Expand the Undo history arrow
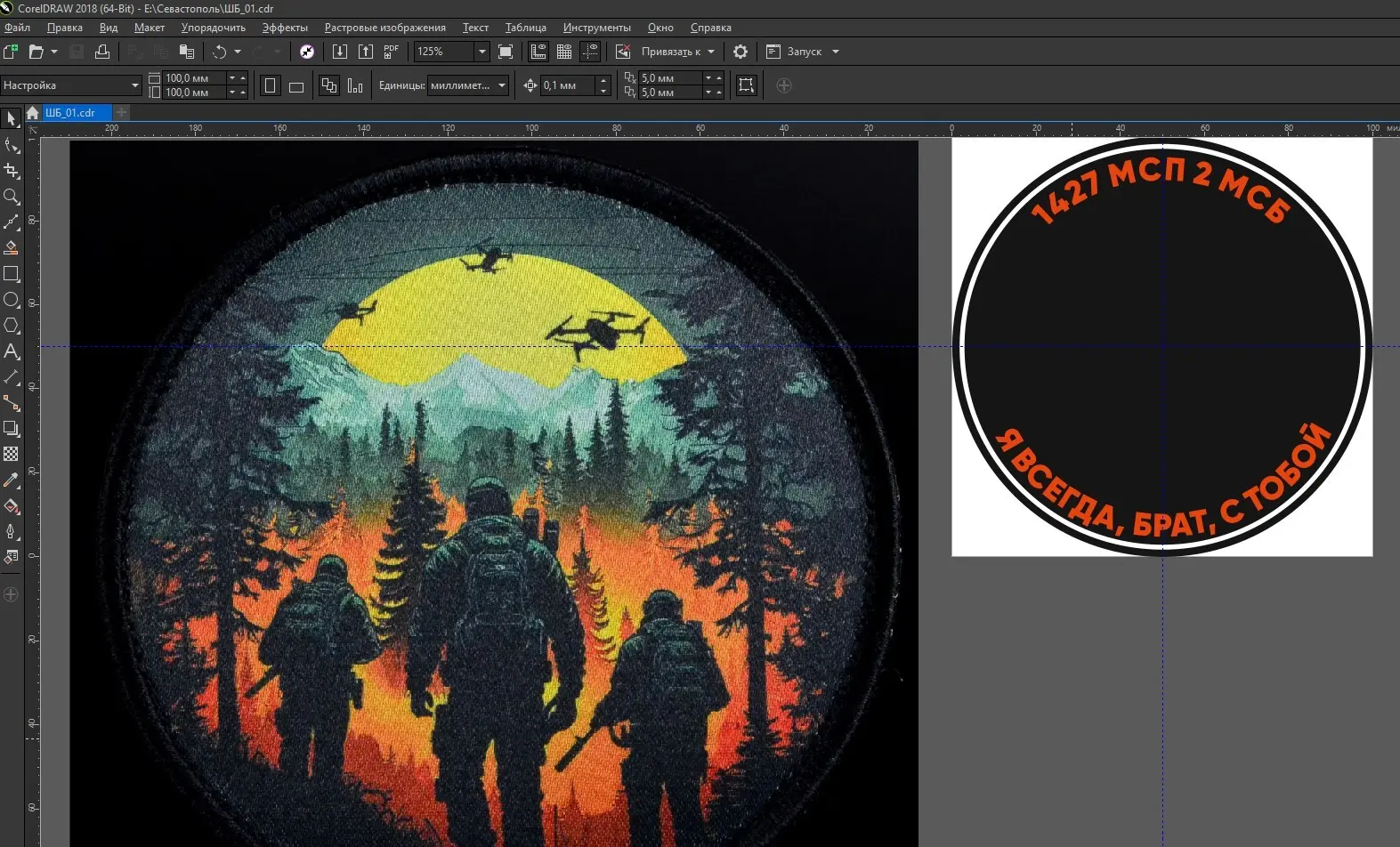The height and width of the screenshot is (847, 1400). (x=238, y=52)
